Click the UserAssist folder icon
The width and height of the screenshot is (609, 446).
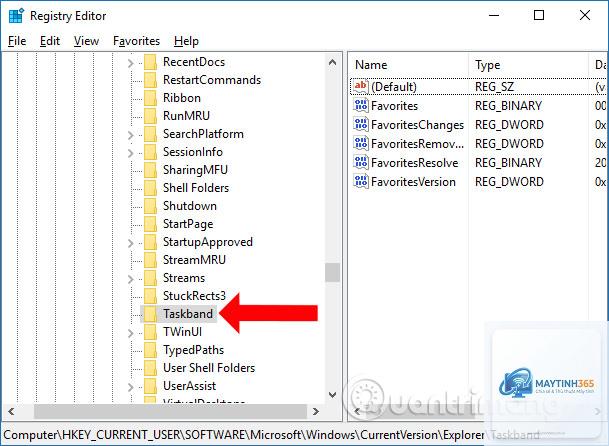coord(150,386)
